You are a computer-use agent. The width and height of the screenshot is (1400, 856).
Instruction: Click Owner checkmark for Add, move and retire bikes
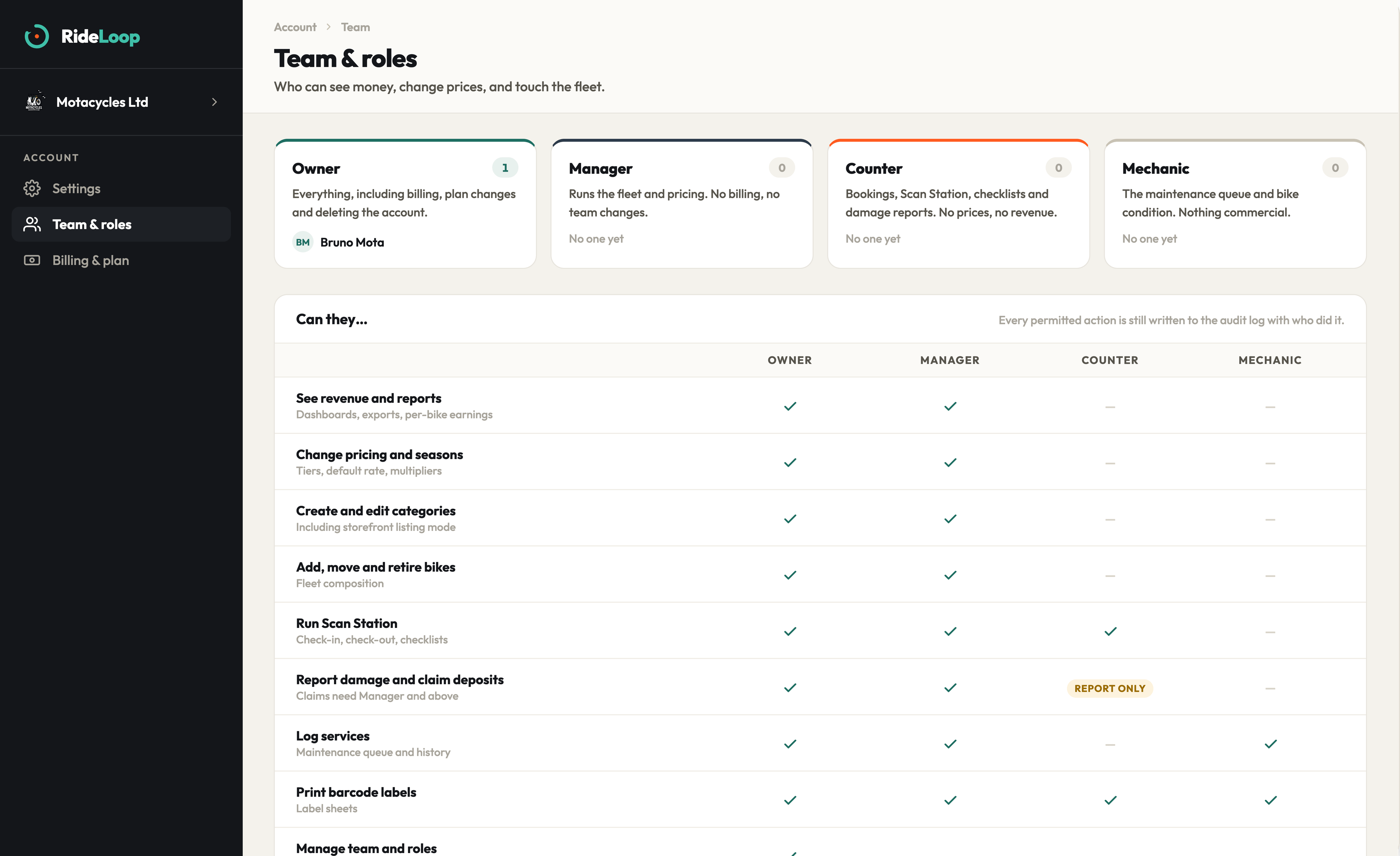pos(790,575)
